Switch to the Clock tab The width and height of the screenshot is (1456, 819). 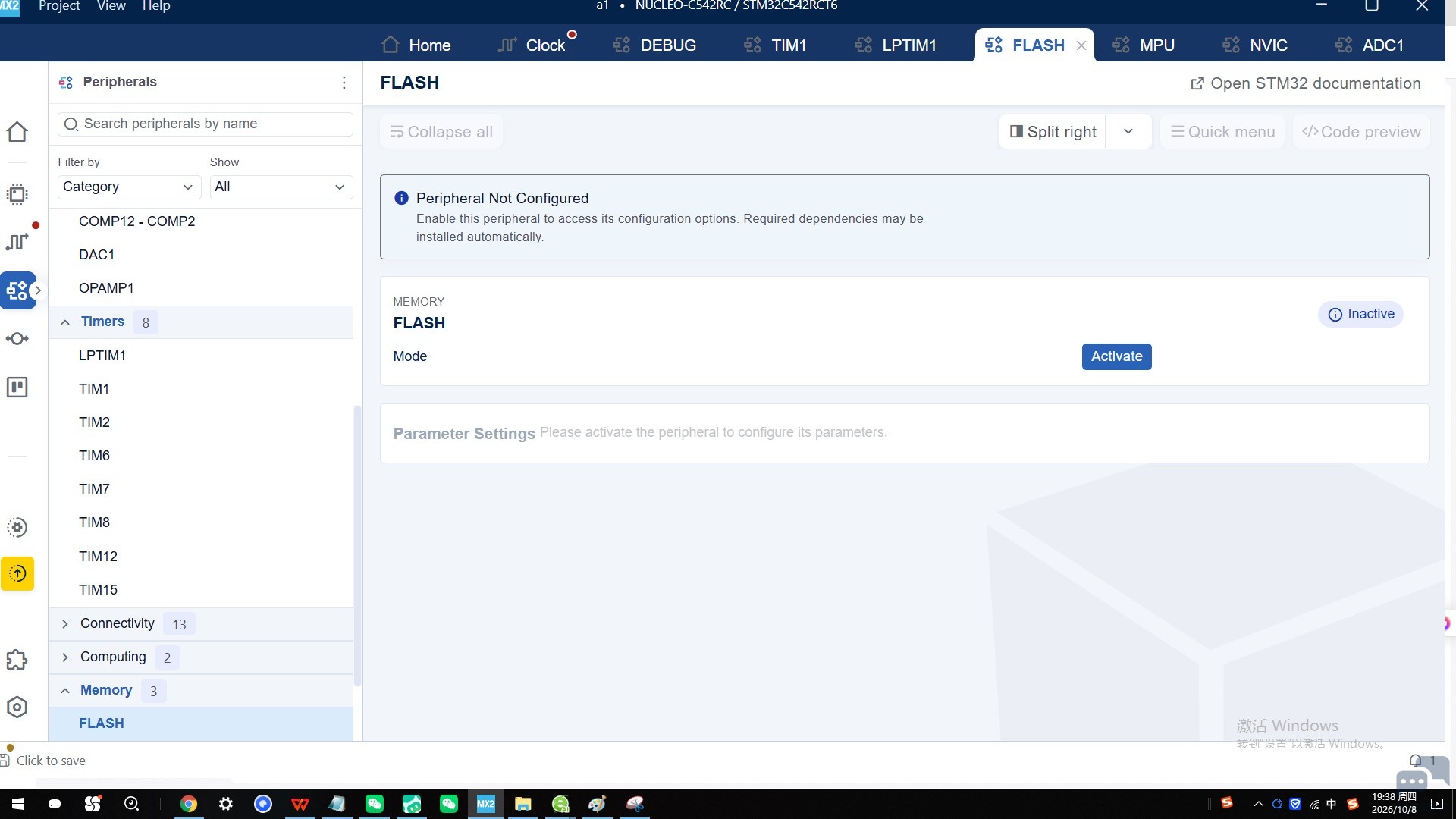point(534,45)
